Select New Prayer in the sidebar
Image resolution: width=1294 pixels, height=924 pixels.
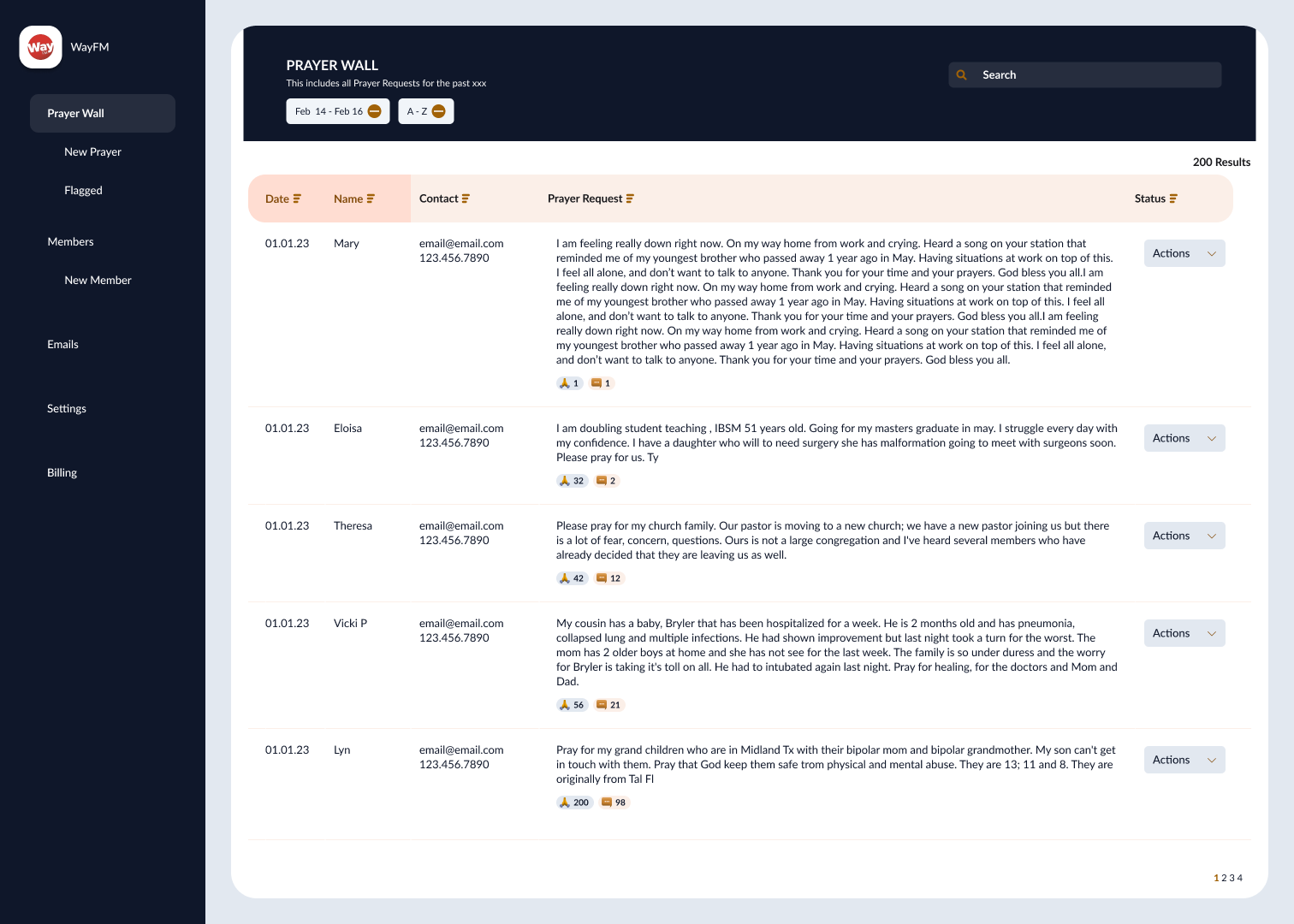point(92,151)
